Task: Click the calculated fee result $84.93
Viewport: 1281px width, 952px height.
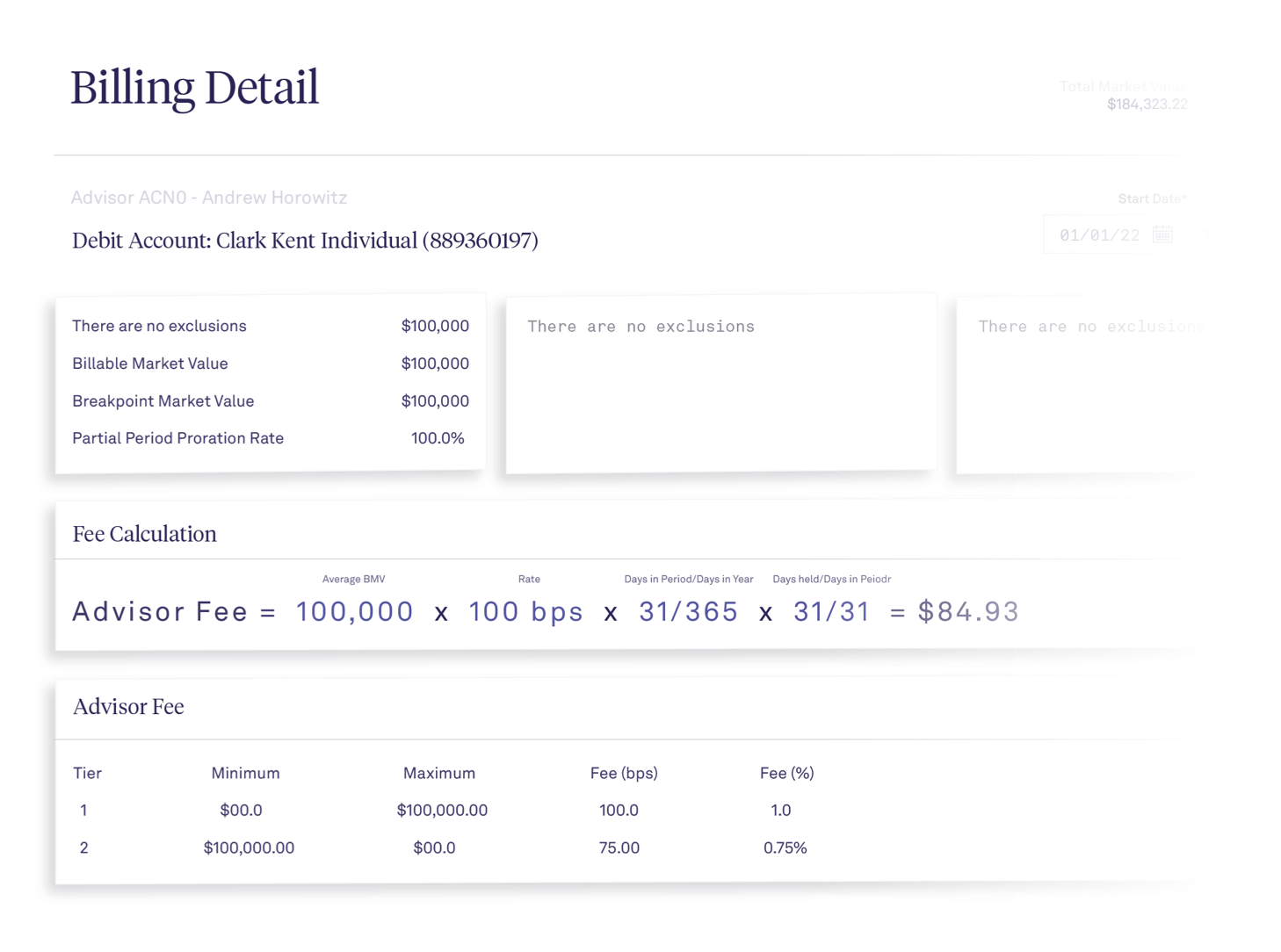Action: click(x=968, y=611)
